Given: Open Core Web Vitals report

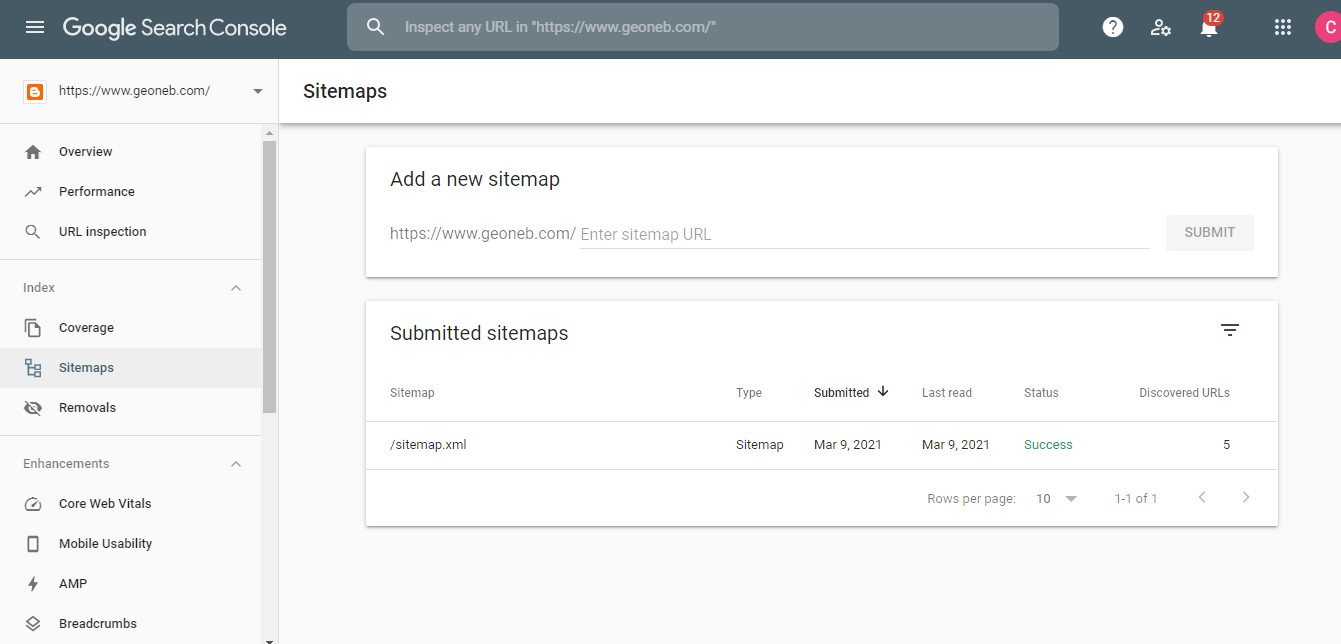Looking at the screenshot, I should coord(131,504).
